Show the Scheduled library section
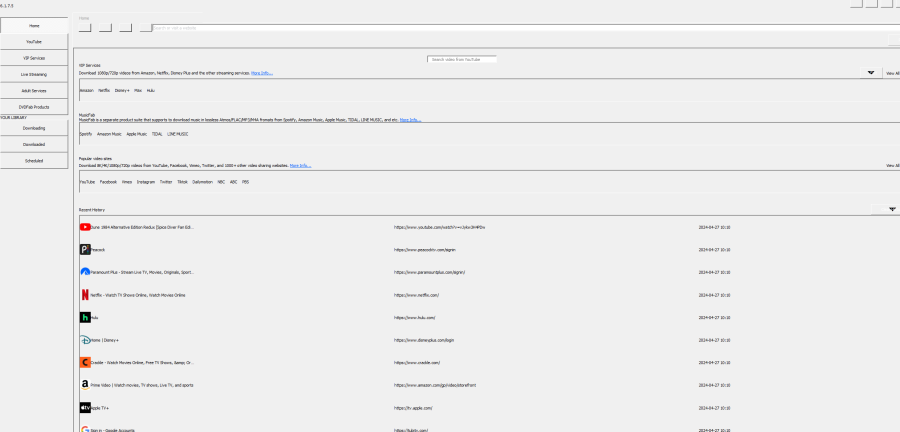The width and height of the screenshot is (900, 432). (x=34, y=161)
